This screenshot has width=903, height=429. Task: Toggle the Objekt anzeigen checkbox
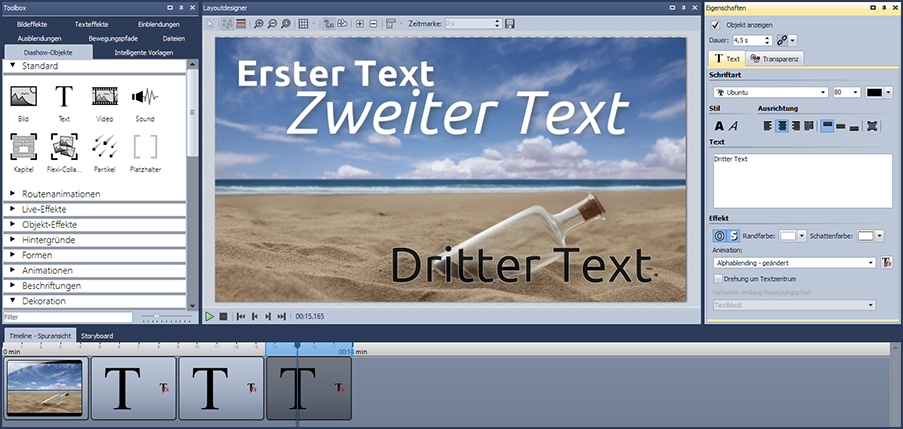point(716,25)
